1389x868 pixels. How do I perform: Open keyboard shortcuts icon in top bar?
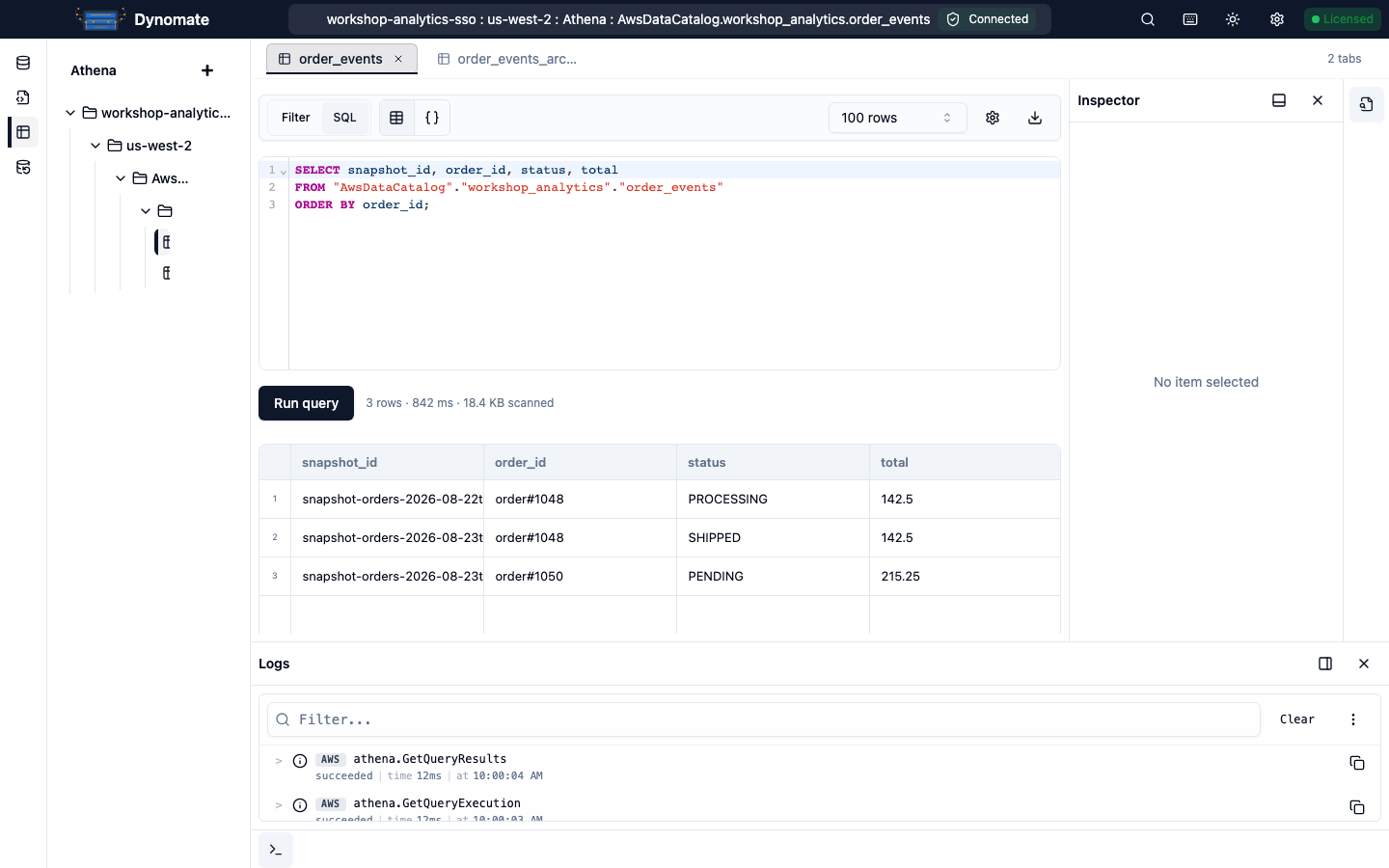coord(1190,19)
